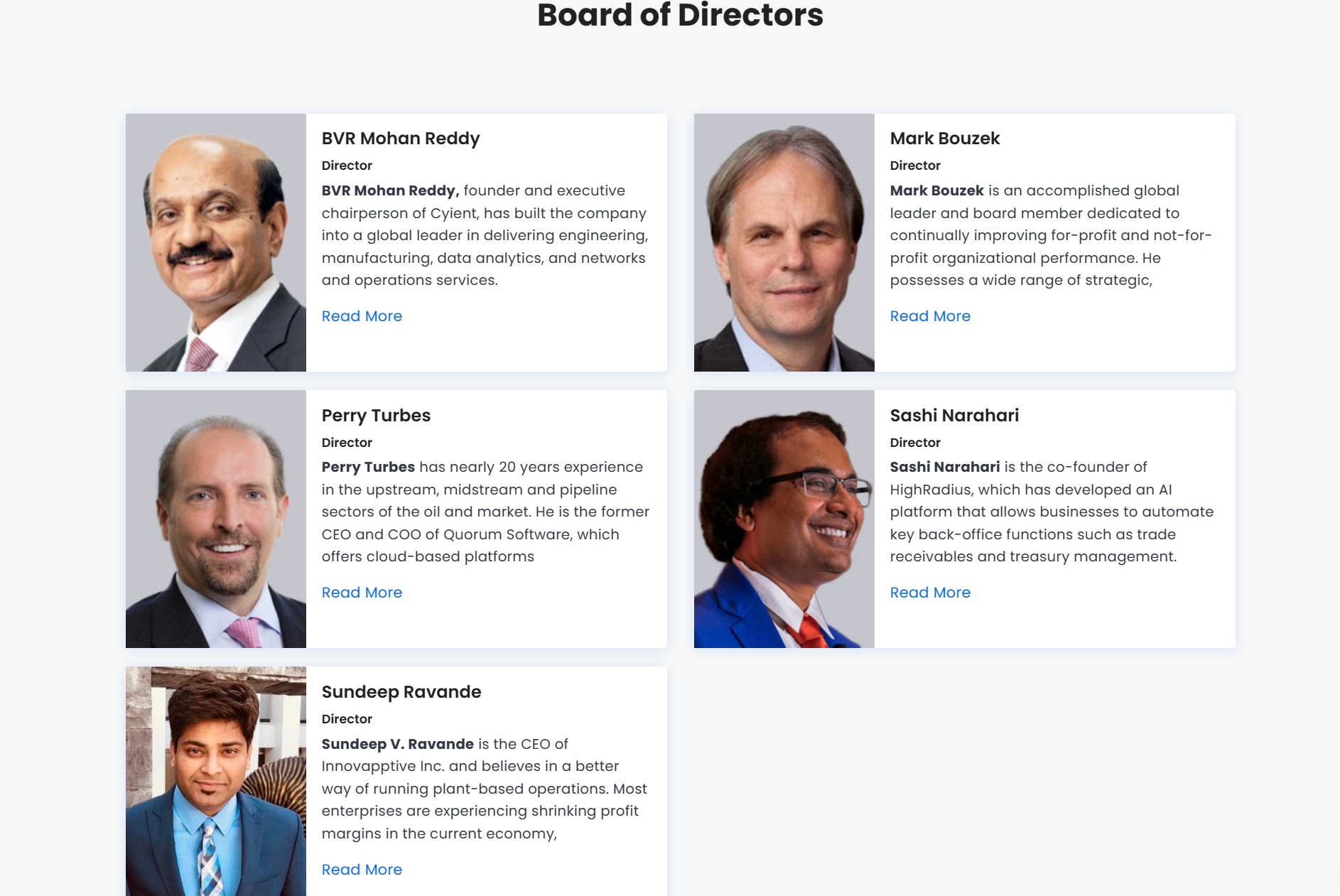Click Director label under Sashi Narahari

[915, 443]
